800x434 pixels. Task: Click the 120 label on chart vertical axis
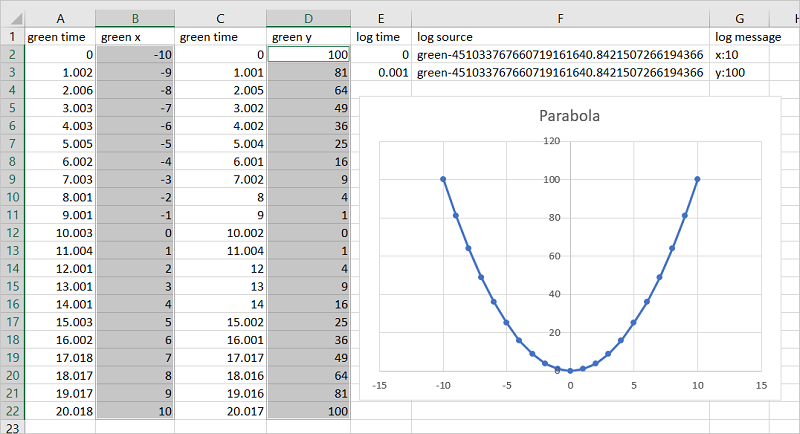click(549, 141)
